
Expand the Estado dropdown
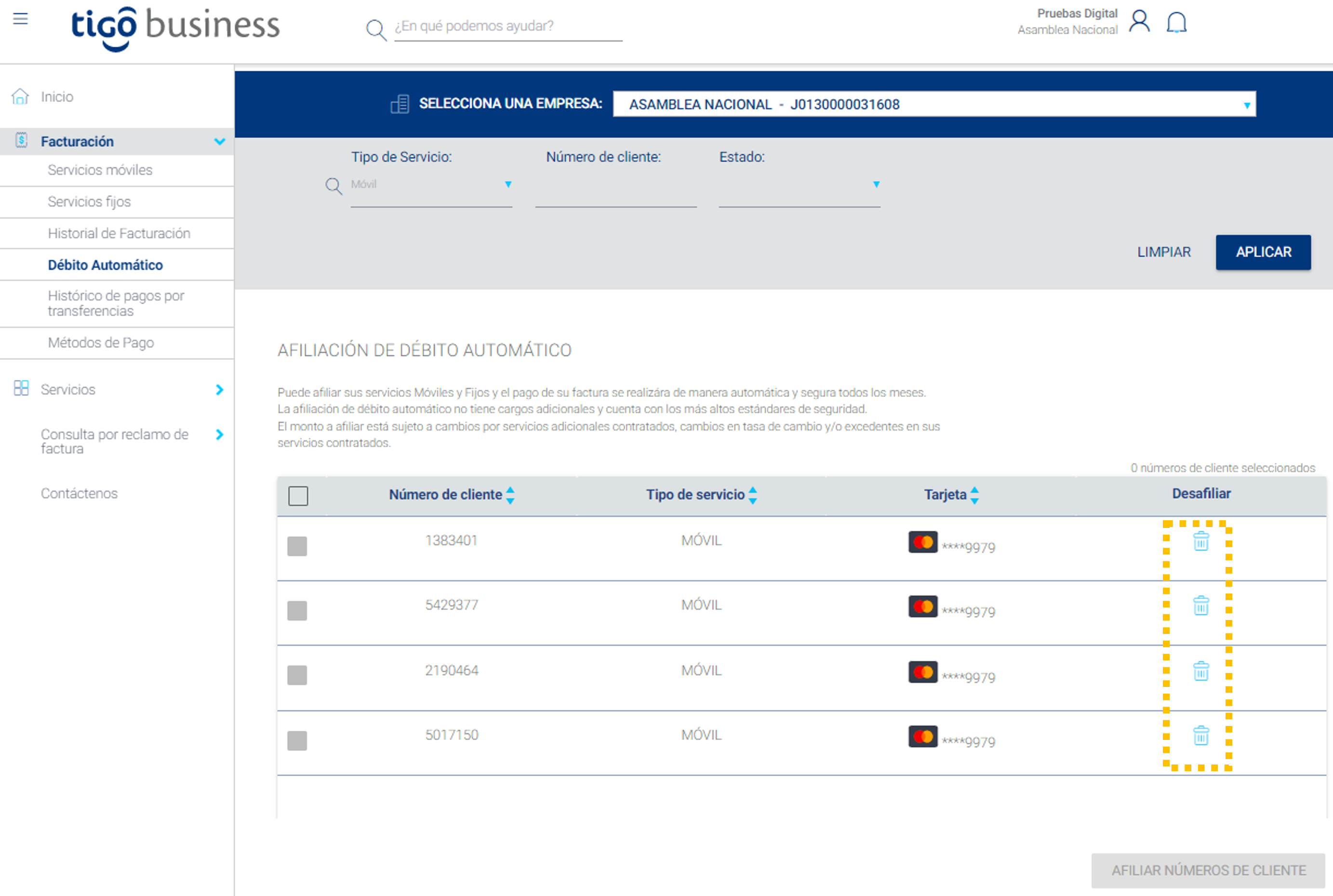tap(799, 185)
